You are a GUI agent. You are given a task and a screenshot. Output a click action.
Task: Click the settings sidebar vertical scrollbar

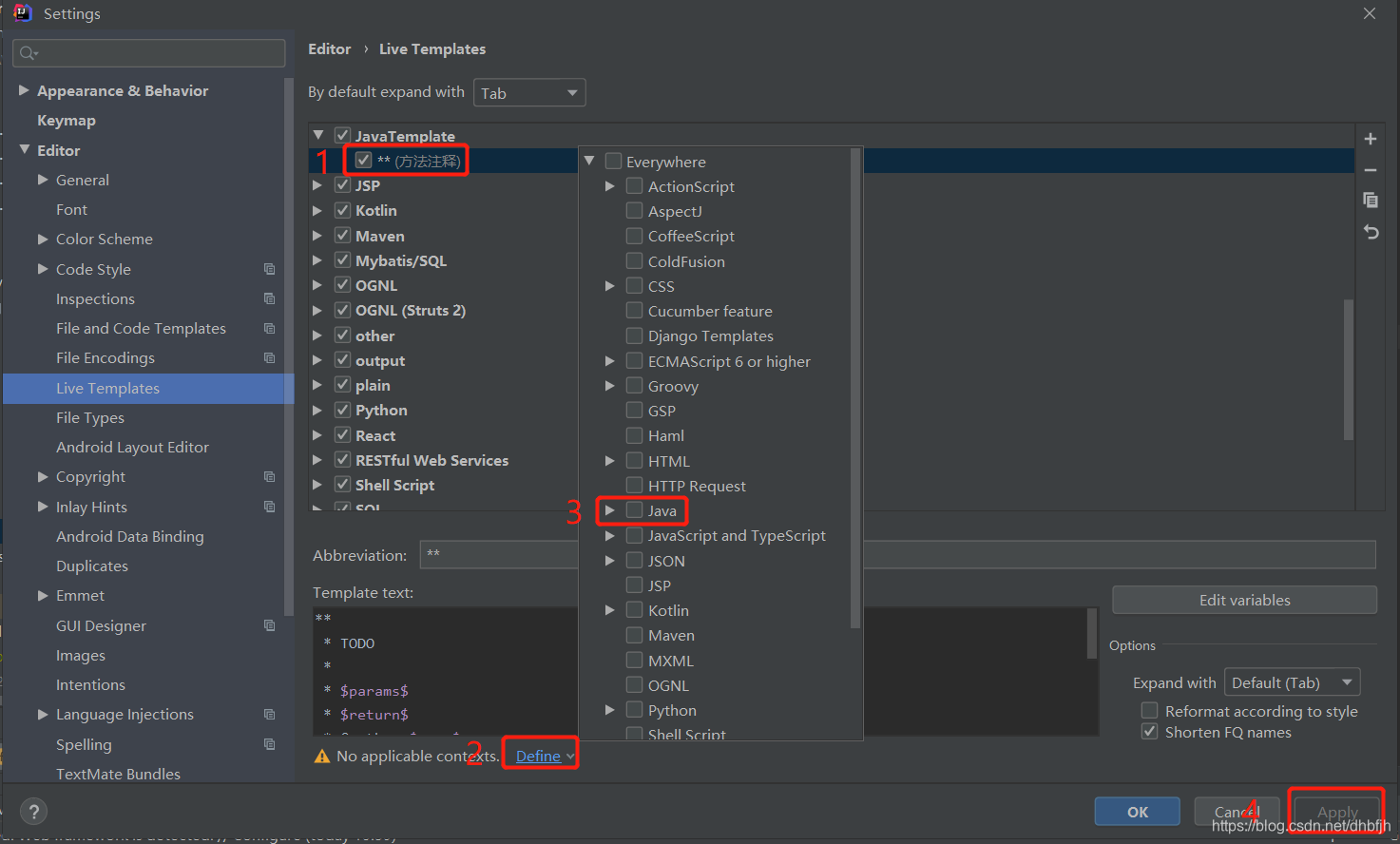click(289, 347)
